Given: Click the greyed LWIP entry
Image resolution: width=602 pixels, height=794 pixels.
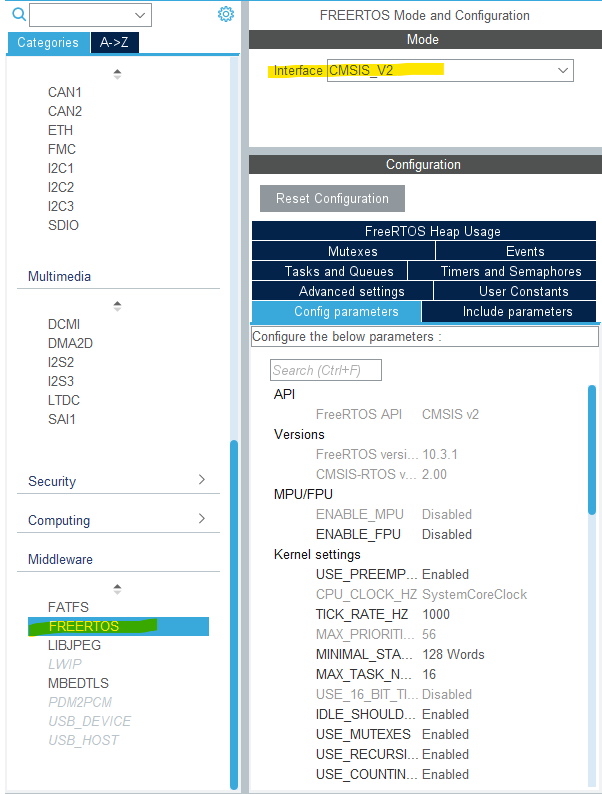Looking at the screenshot, I should pos(65,664).
